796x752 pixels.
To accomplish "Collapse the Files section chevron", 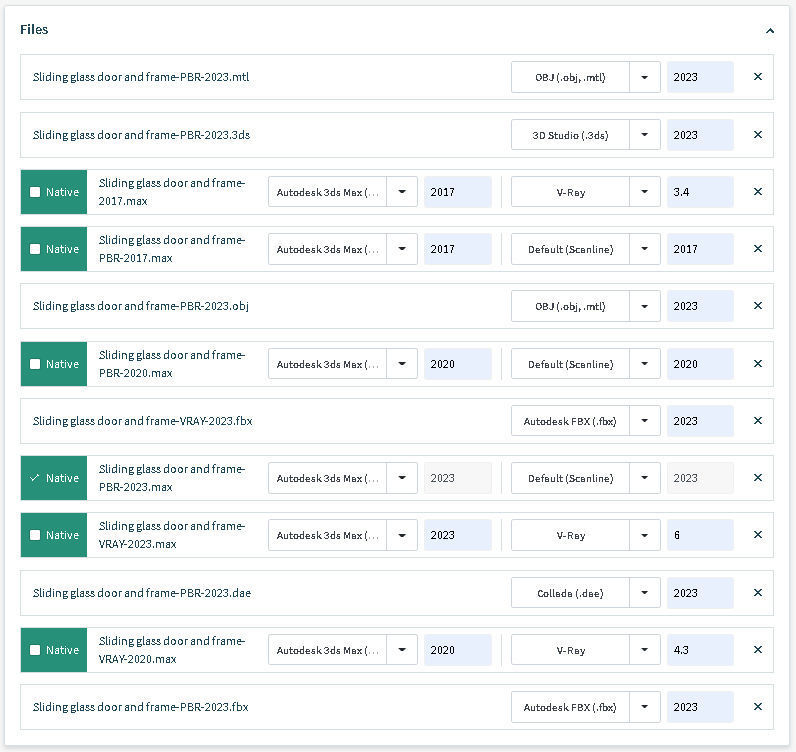I will (x=770, y=31).
